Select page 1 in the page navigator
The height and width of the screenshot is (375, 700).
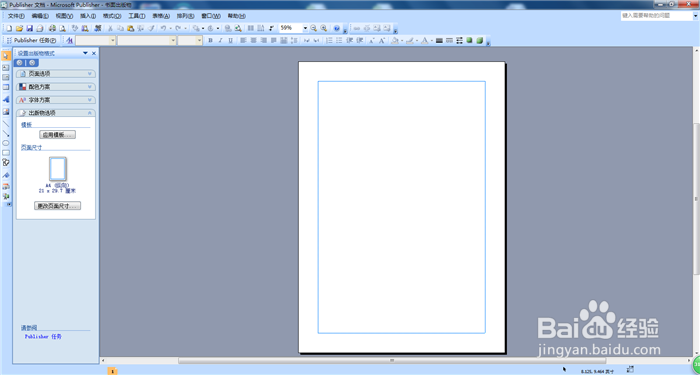112,371
